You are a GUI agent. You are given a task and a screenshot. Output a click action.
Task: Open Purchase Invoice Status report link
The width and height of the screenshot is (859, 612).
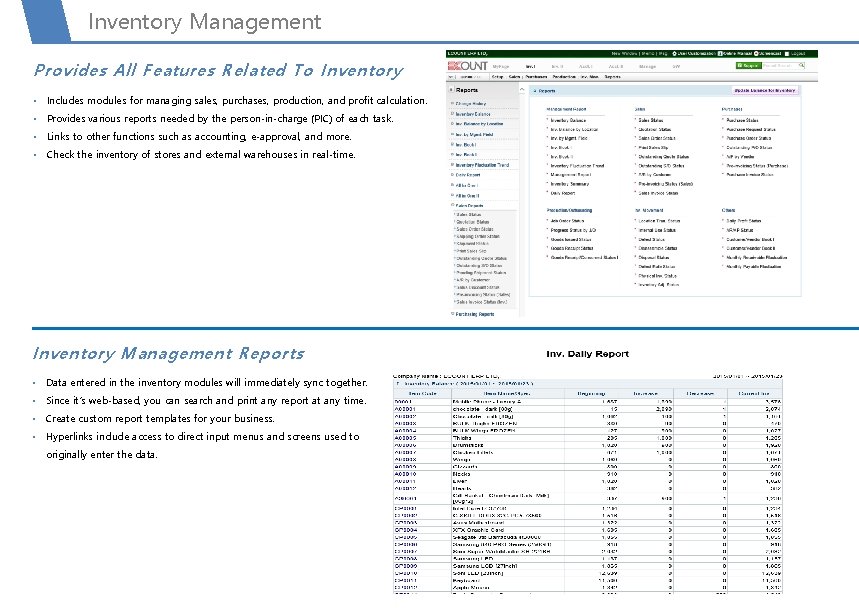749,175
